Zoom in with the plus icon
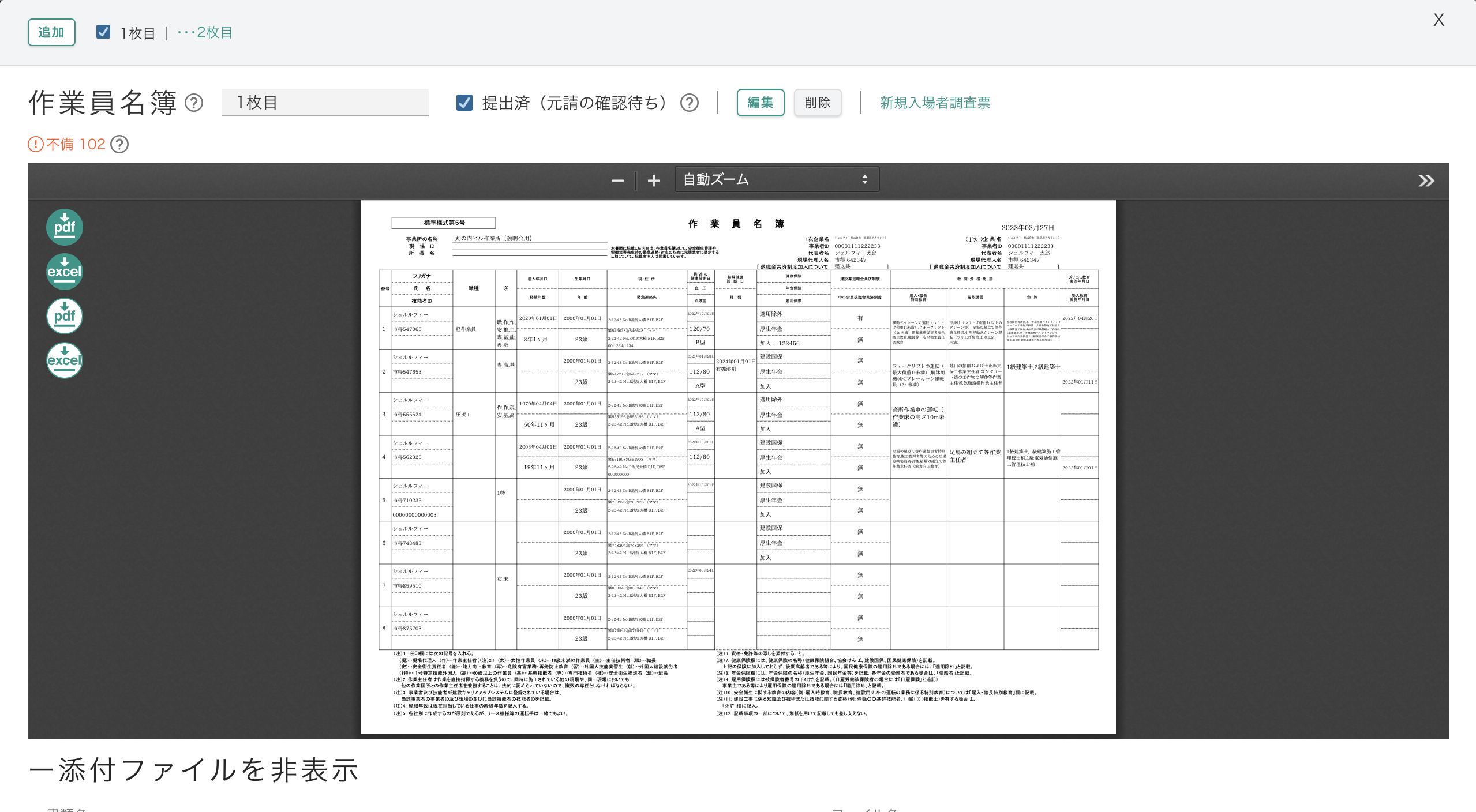 653,181
